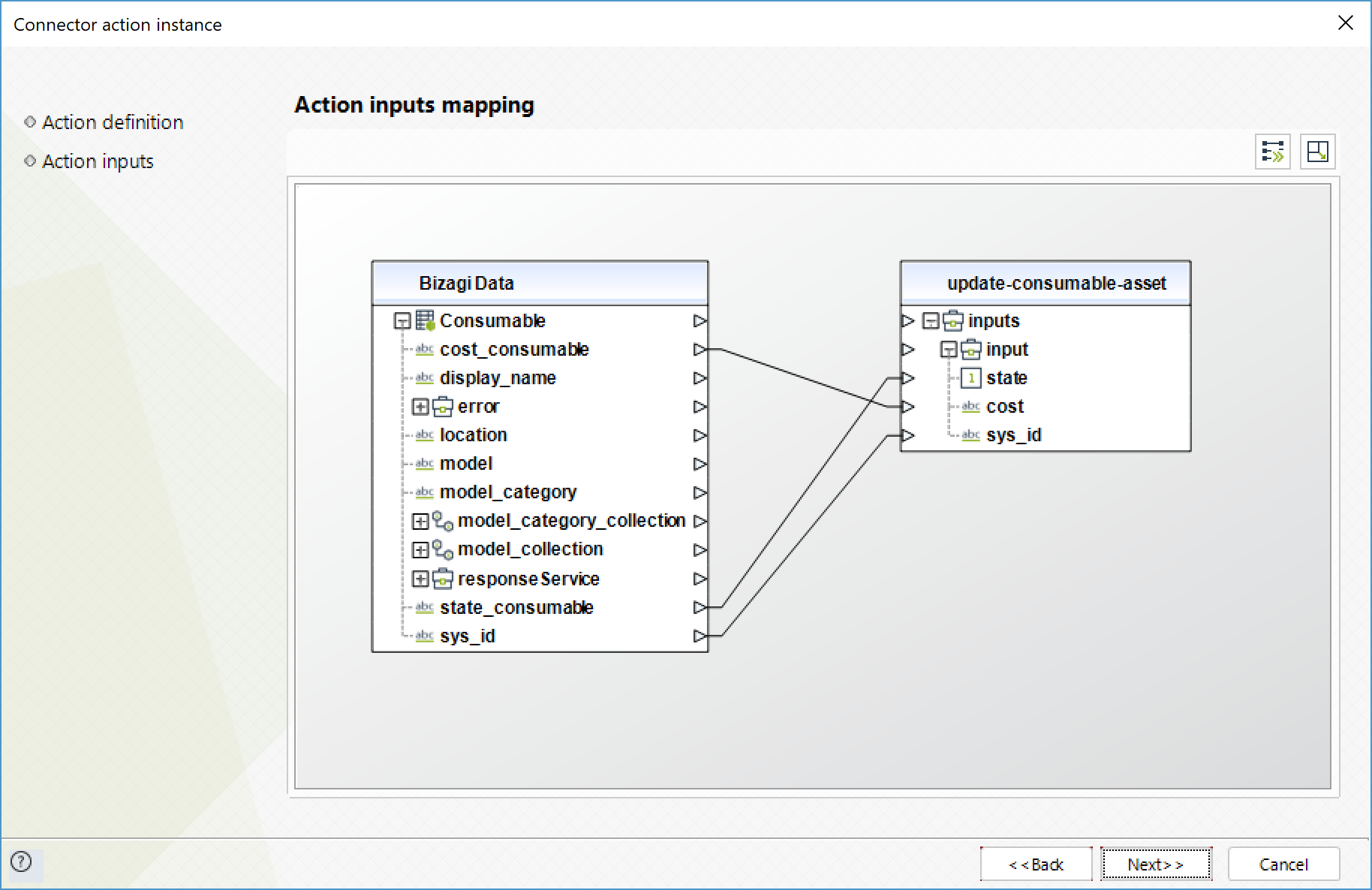Click the output connector arrow of cost_consumable
The height and width of the screenshot is (890, 1372).
[700, 350]
